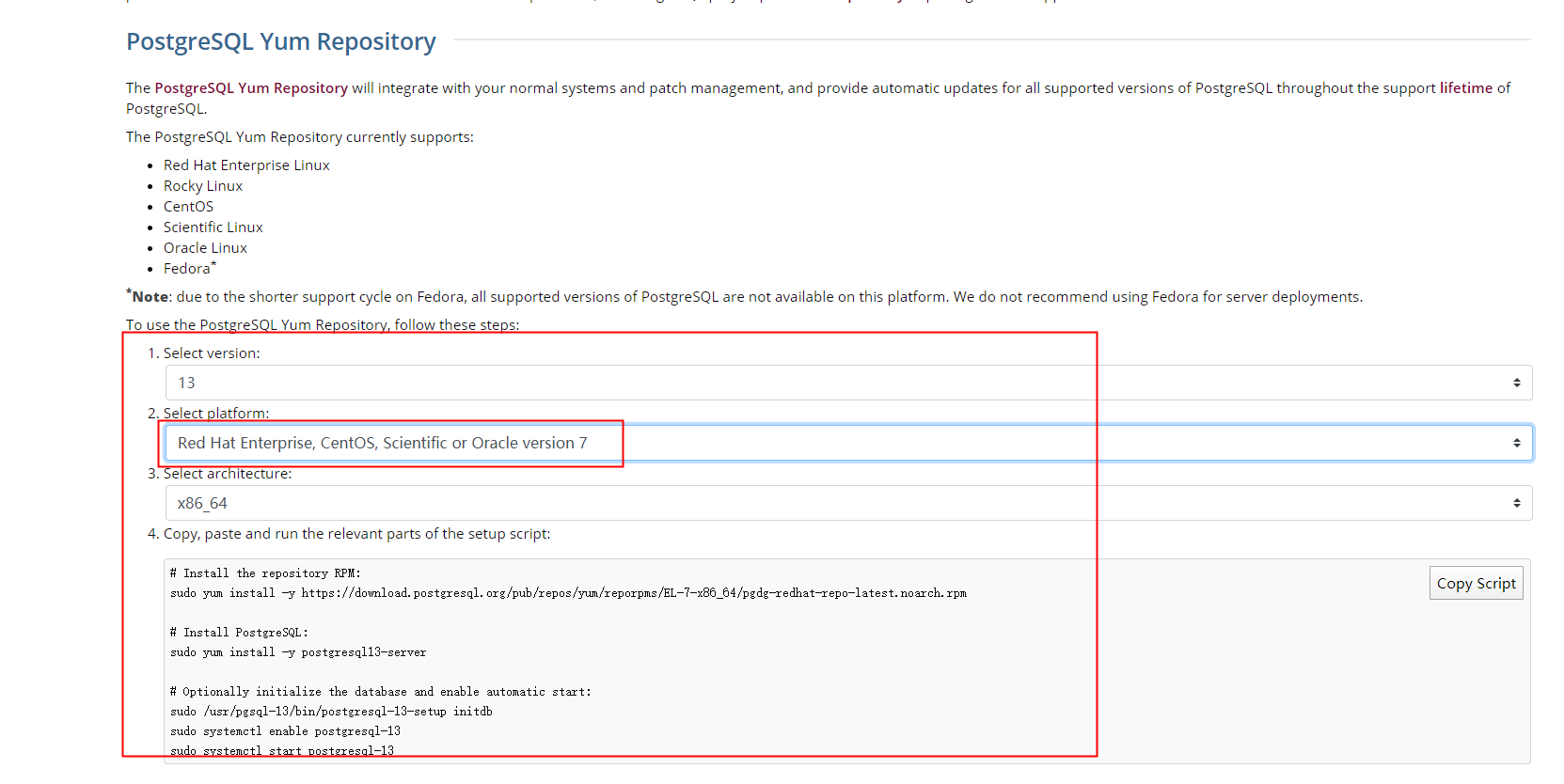The height and width of the screenshot is (784, 1564).
Task: Open the Select platform dropdown
Action: pos(848,443)
